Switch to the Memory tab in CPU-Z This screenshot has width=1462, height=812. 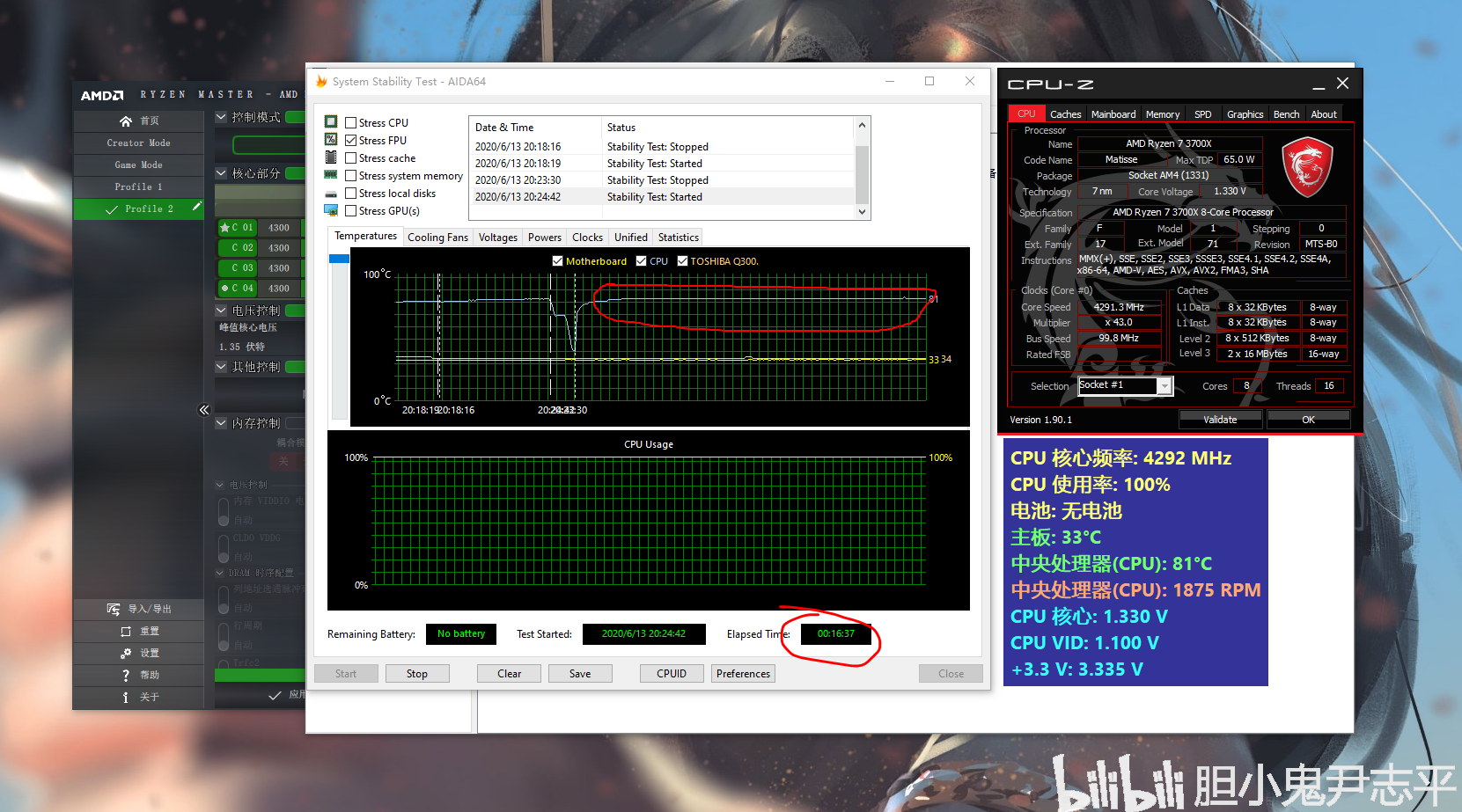(1162, 113)
